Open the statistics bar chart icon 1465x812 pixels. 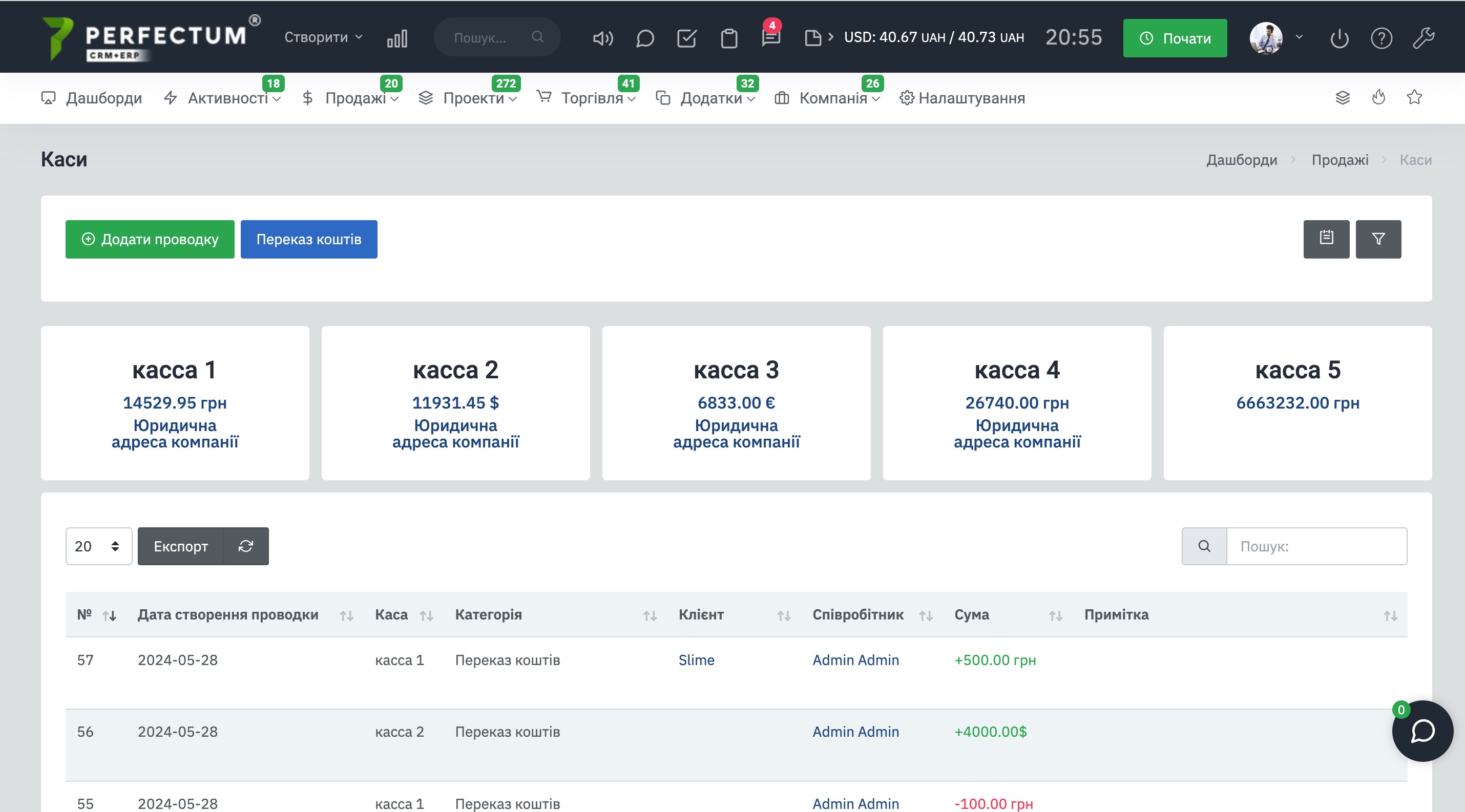(x=397, y=38)
